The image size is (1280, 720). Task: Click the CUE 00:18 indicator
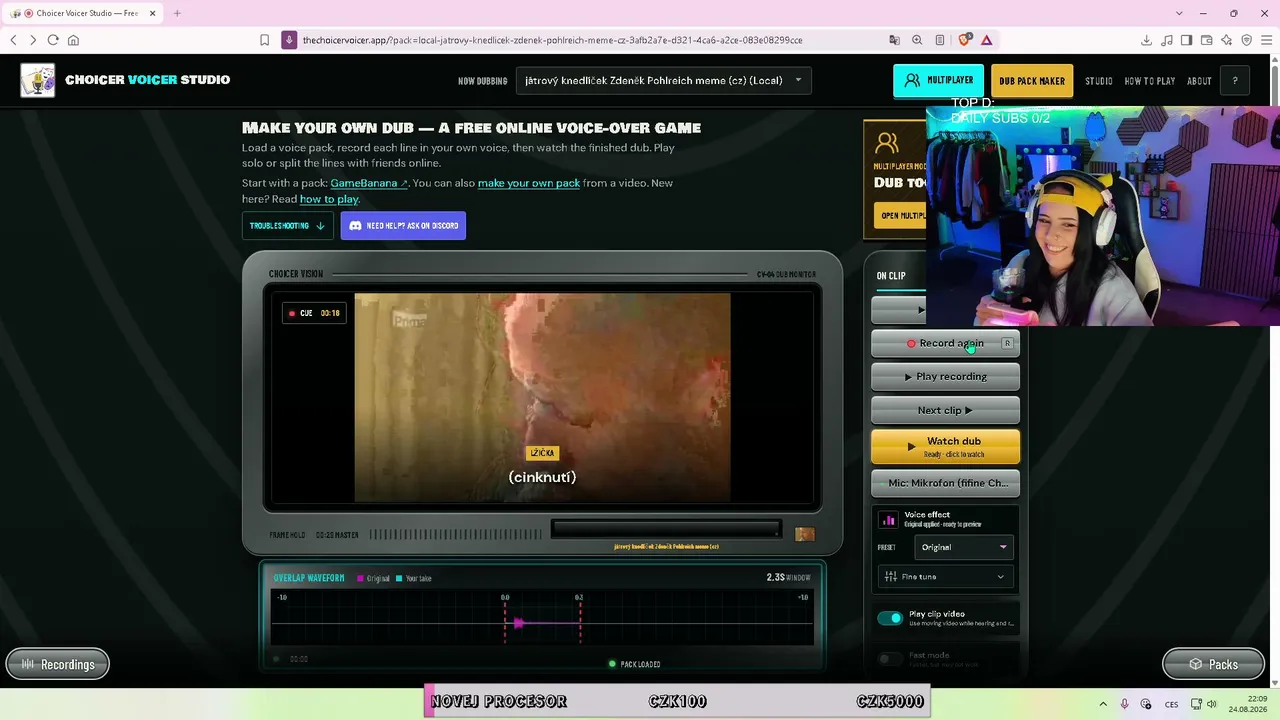(x=314, y=313)
